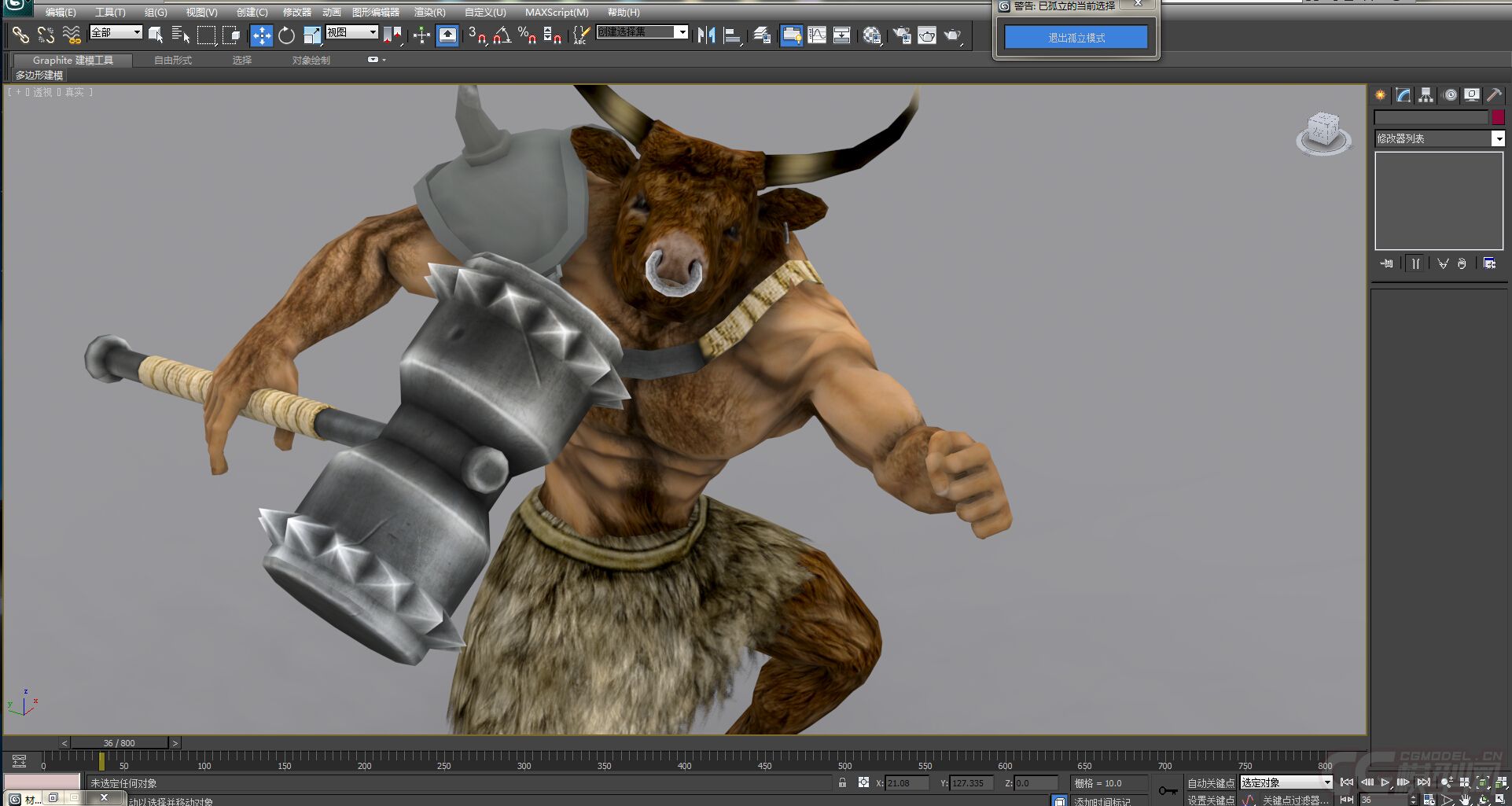Pick the Rectangular Selection Region tool
1512x806 pixels.
pos(206,35)
